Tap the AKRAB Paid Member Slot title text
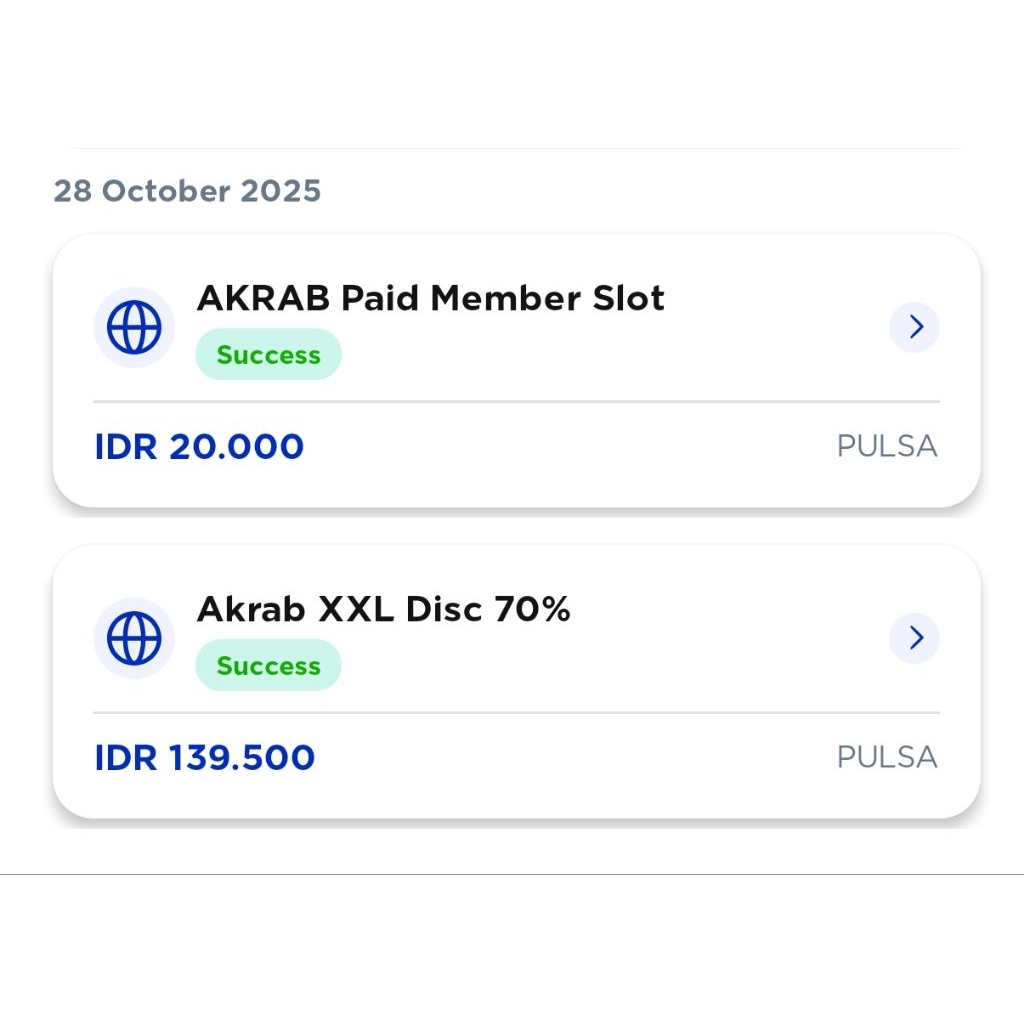The height and width of the screenshot is (1024, 1024). click(430, 297)
